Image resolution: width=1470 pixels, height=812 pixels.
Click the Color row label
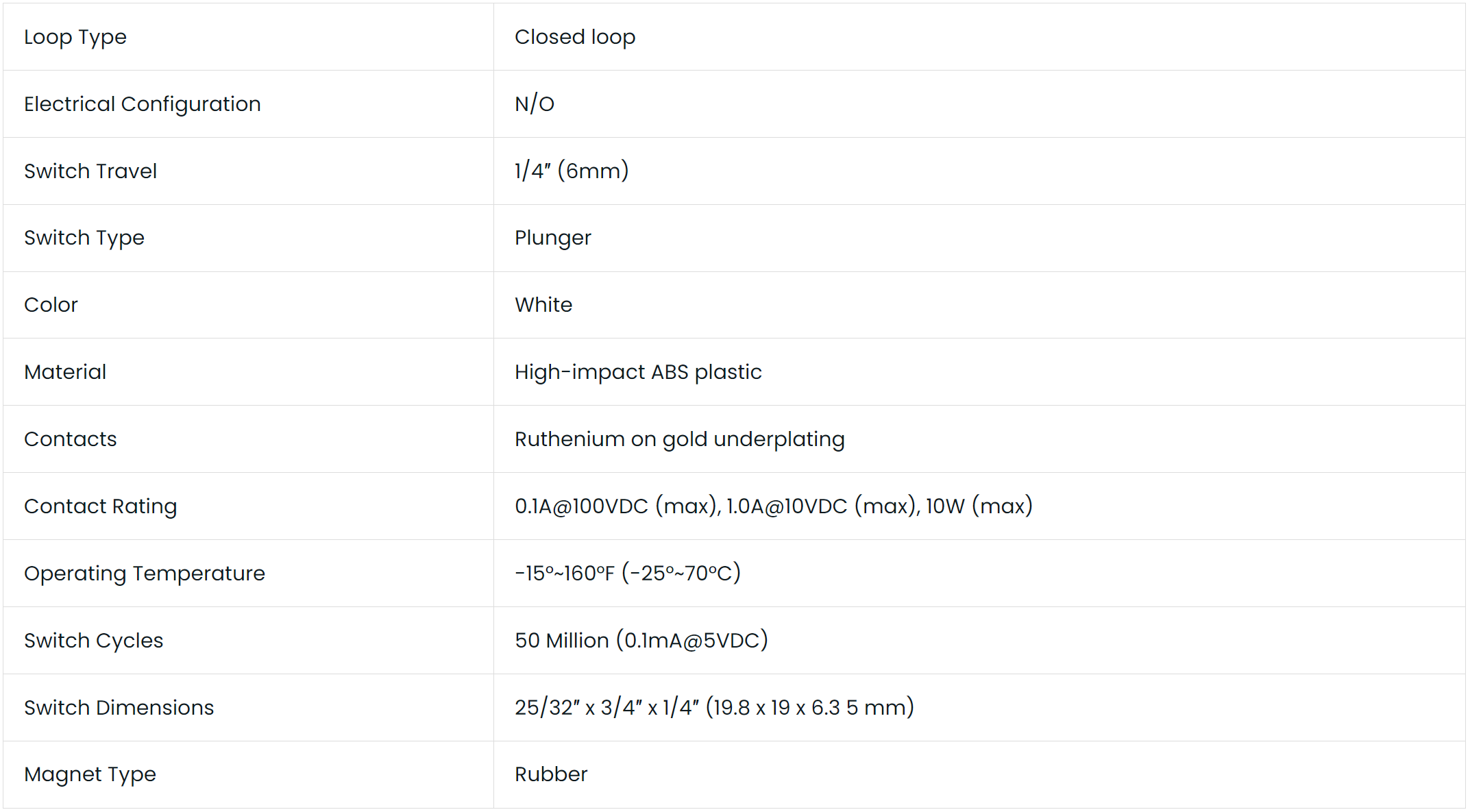pos(51,305)
